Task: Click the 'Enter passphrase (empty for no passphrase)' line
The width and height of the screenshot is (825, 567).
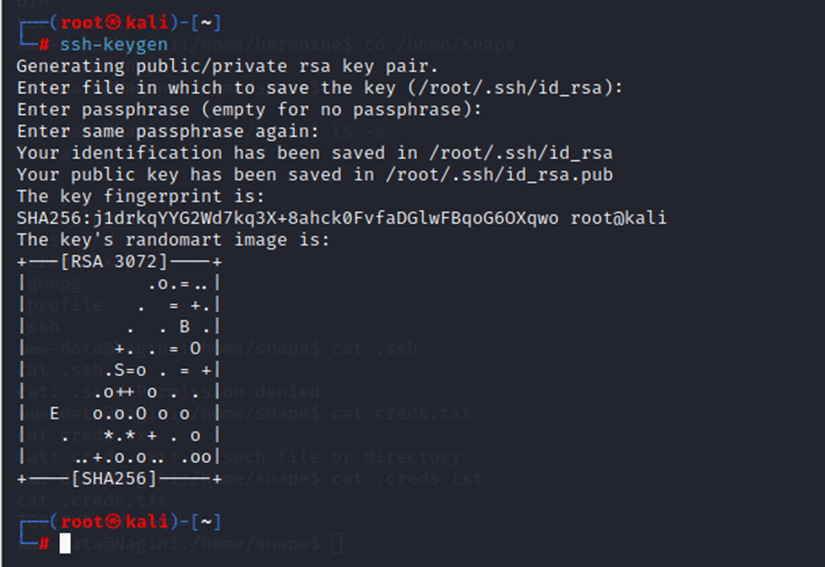Action: click(249, 109)
